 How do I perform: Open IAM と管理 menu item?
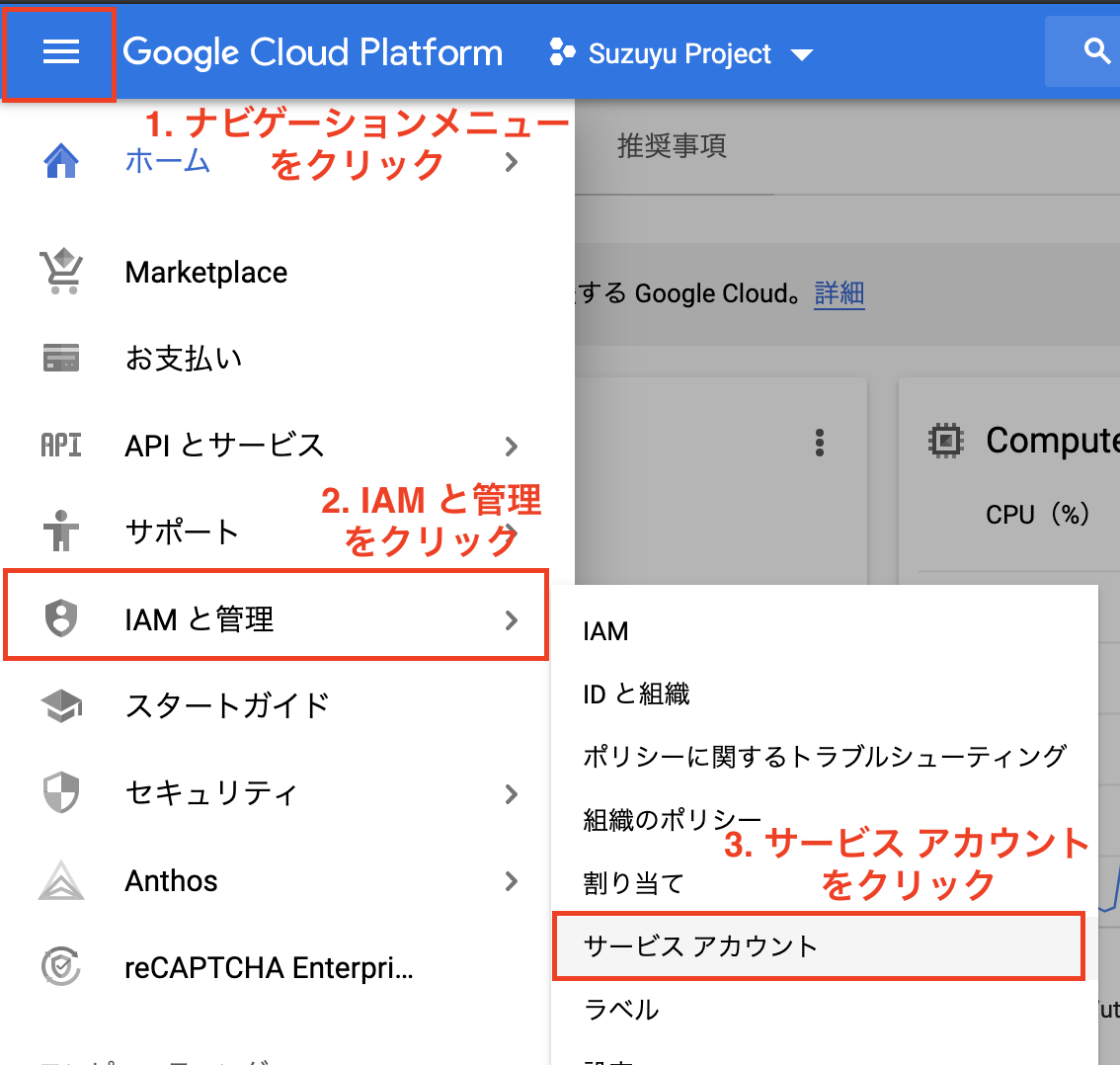(x=277, y=615)
